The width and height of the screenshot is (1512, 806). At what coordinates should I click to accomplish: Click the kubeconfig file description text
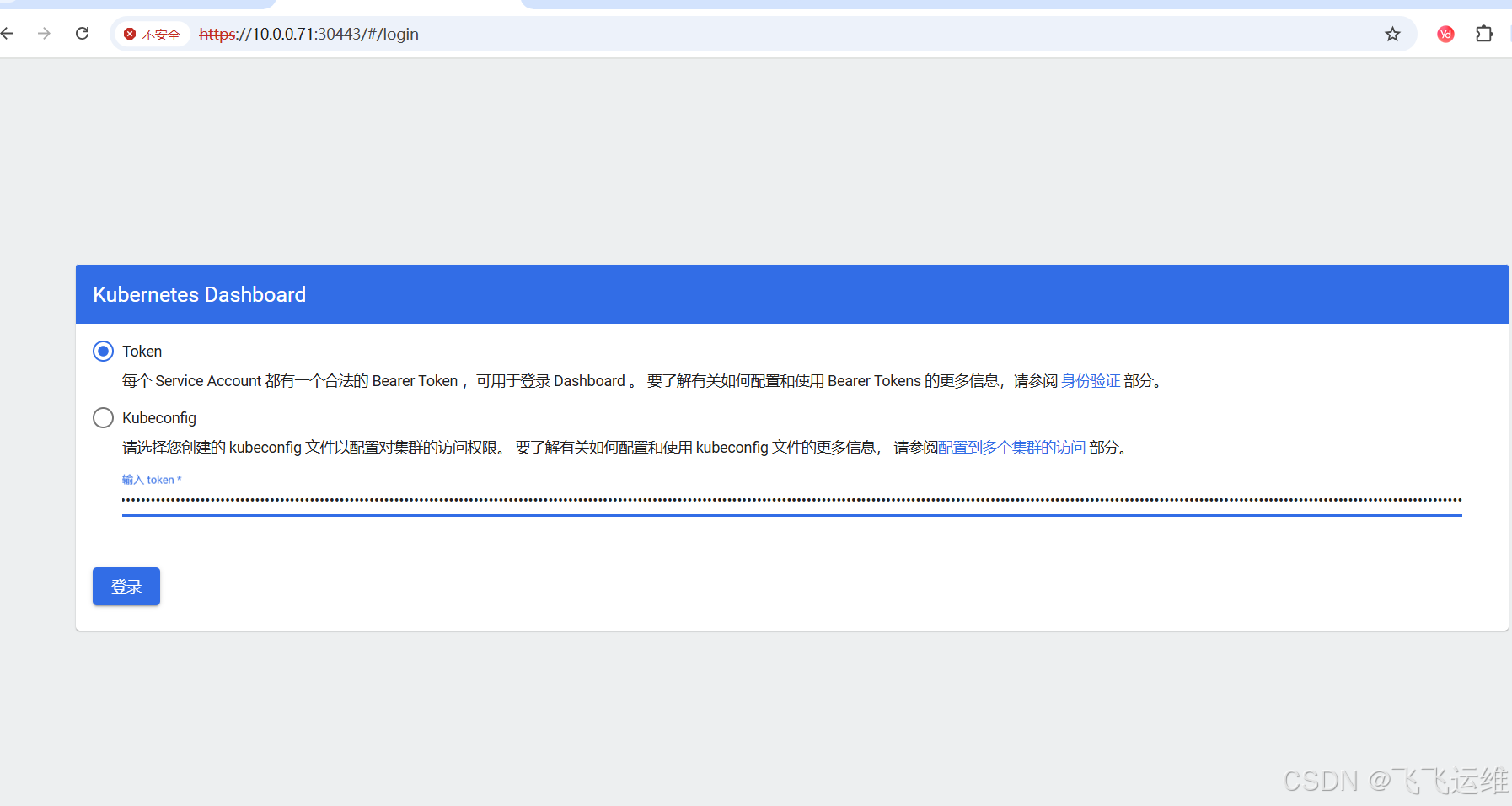(625, 448)
